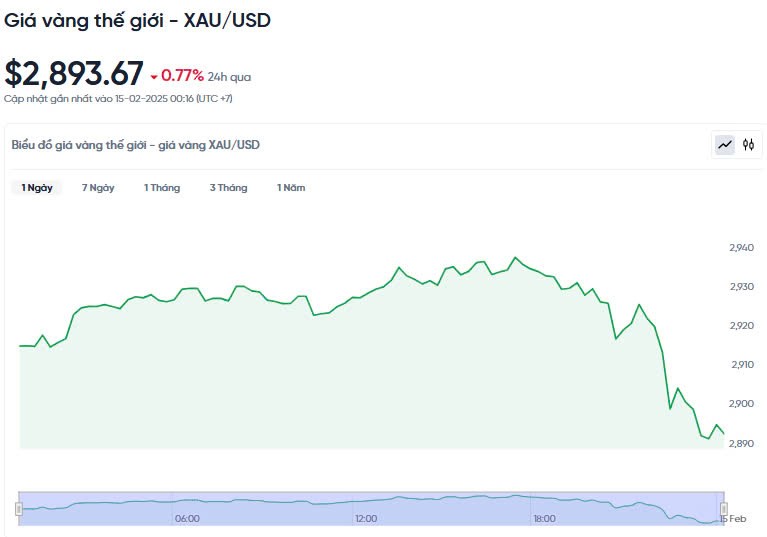Switch to candlestick chart view icon
Viewport: 767px width, 537px height.
tap(748, 145)
